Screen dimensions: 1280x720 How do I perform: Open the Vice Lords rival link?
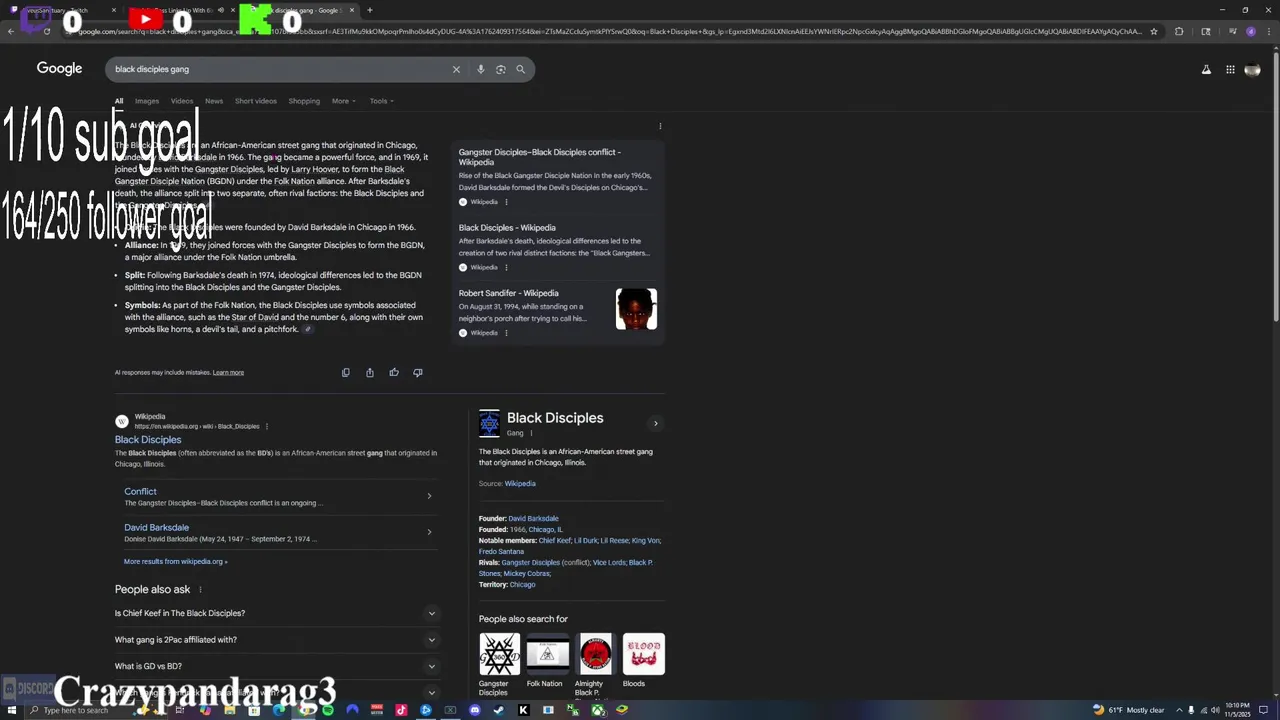[x=609, y=563]
